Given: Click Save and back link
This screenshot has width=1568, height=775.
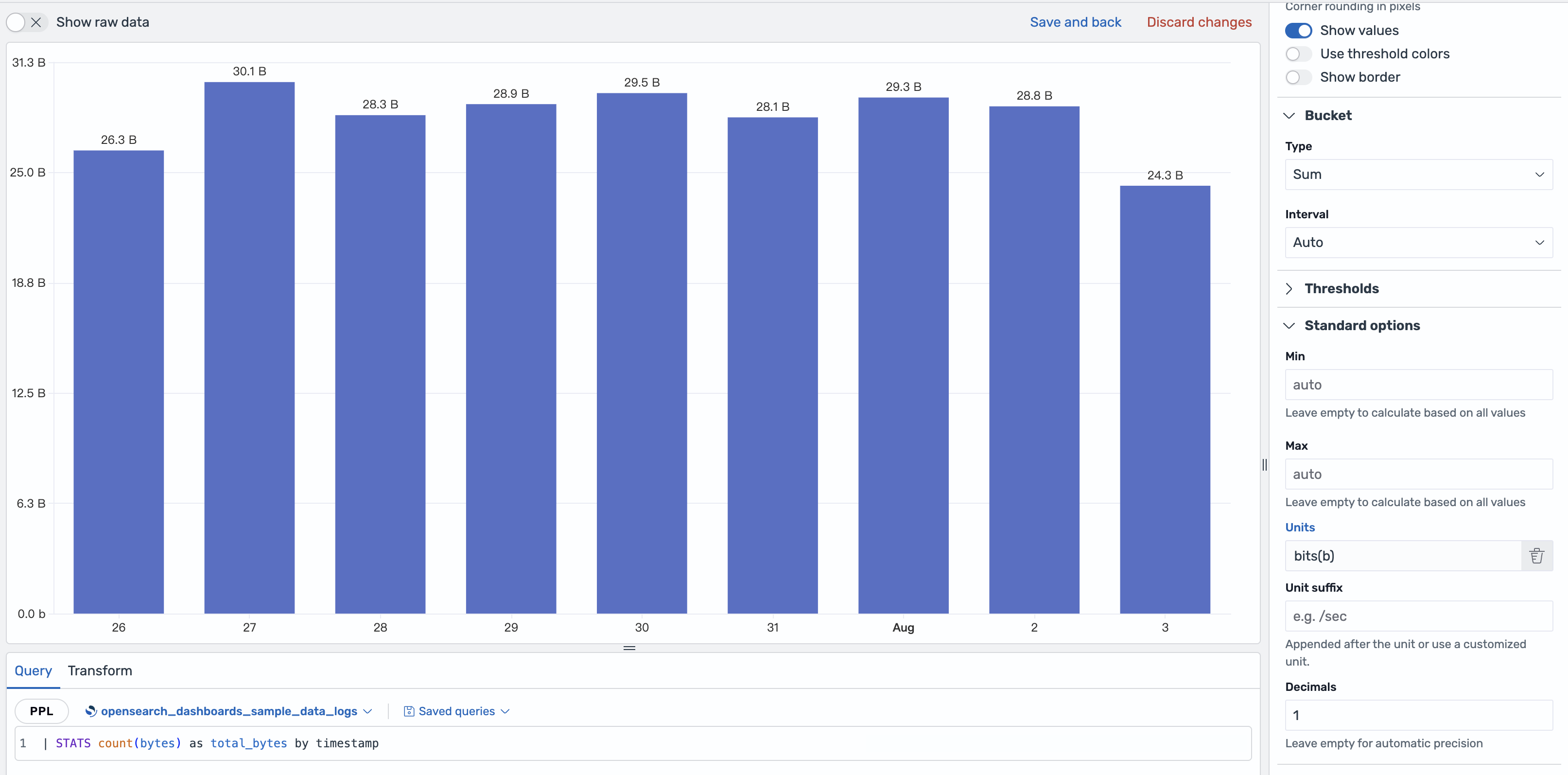Looking at the screenshot, I should tap(1075, 22).
